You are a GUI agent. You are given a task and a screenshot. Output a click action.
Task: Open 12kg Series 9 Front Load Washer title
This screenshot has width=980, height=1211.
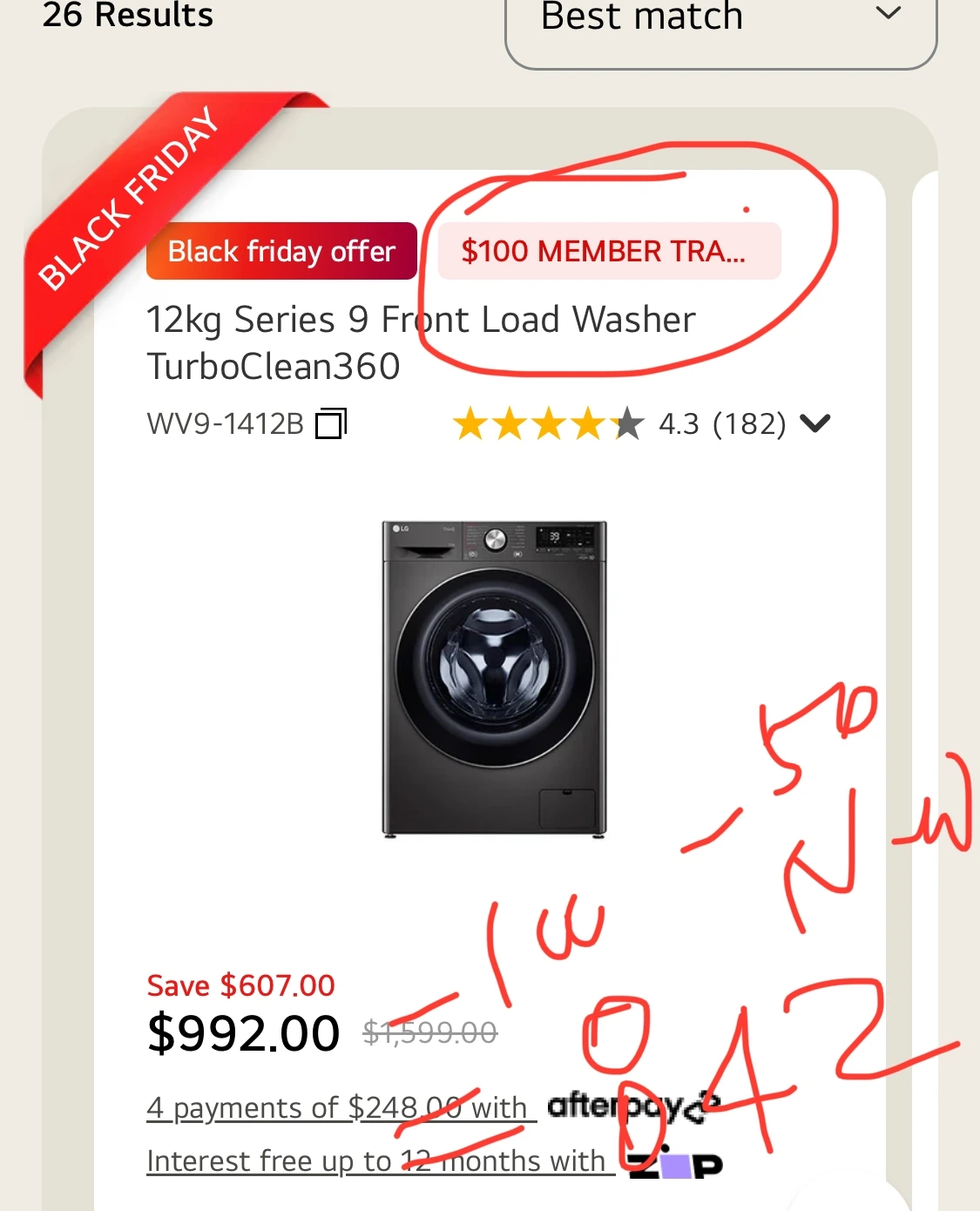pyautogui.click(x=421, y=342)
